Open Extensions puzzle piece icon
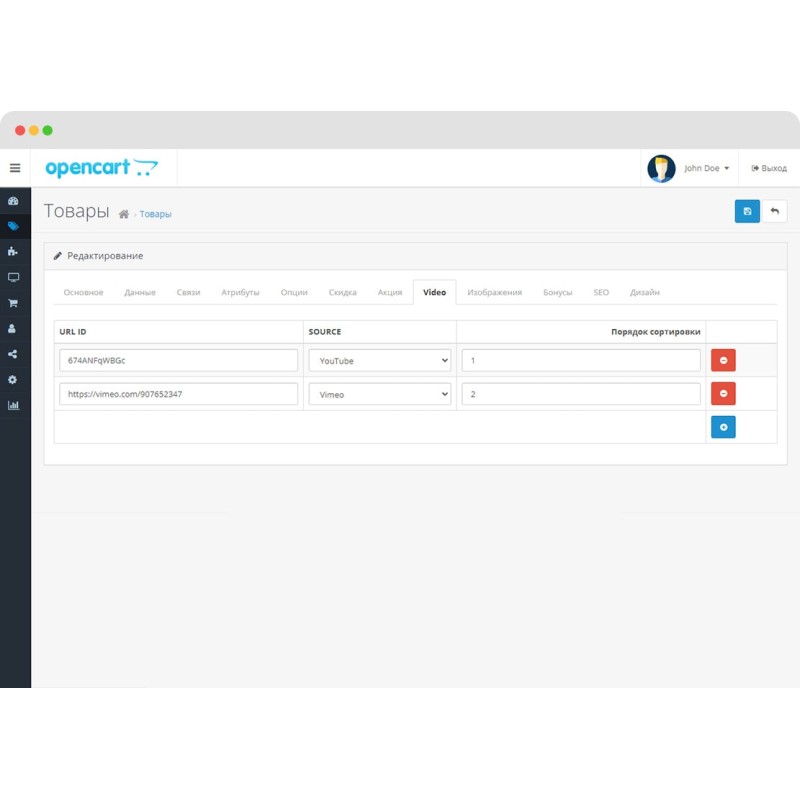Image resolution: width=800 pixels, height=800 pixels. (13, 252)
